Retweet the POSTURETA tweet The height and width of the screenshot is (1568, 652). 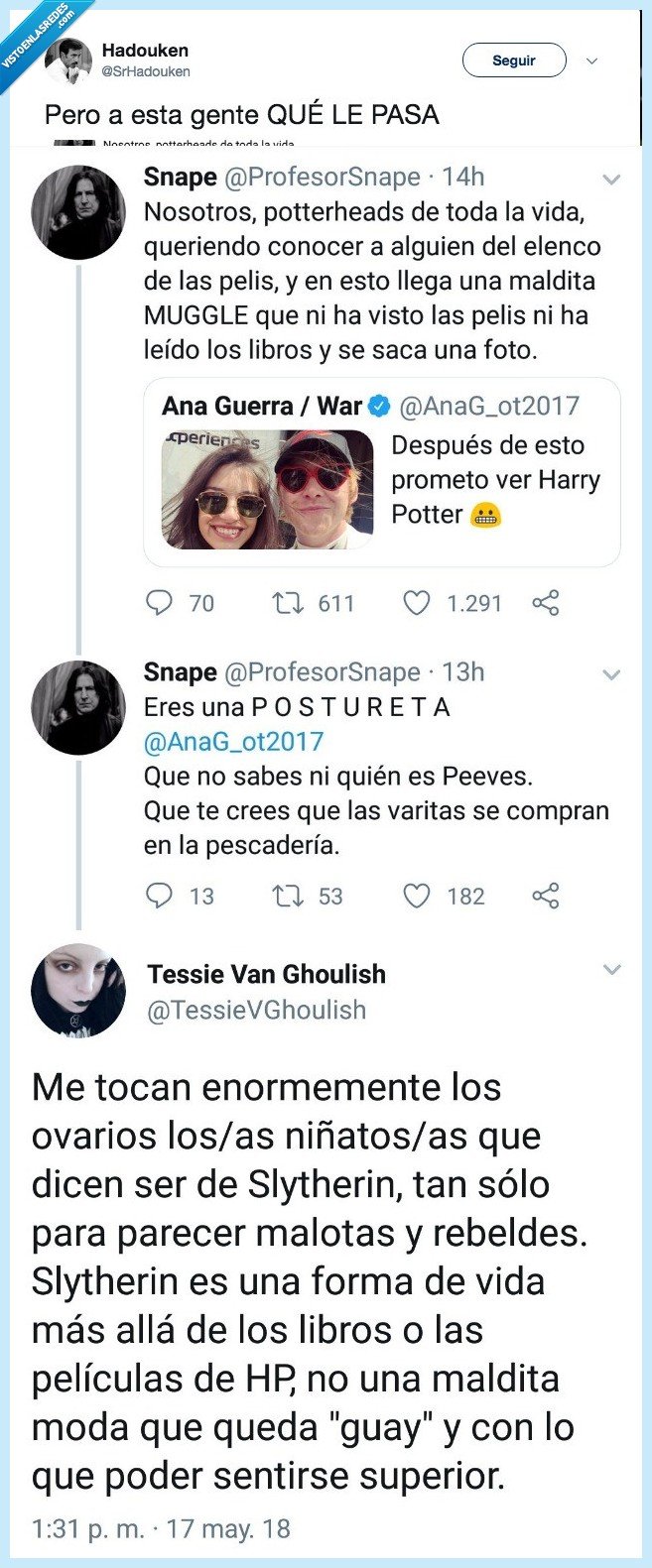click(x=288, y=896)
